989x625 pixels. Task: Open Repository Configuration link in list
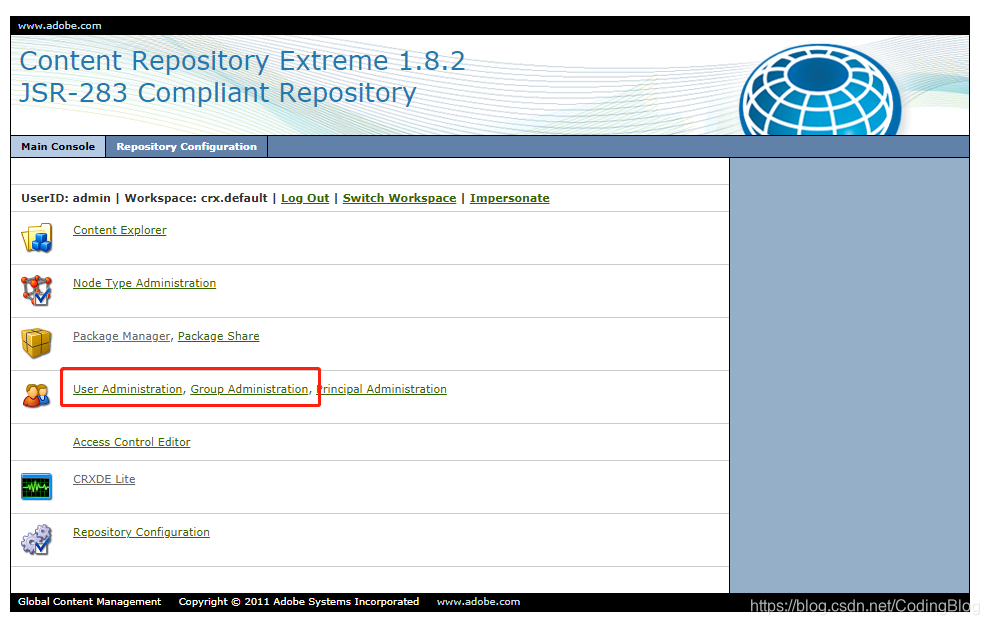pos(141,532)
